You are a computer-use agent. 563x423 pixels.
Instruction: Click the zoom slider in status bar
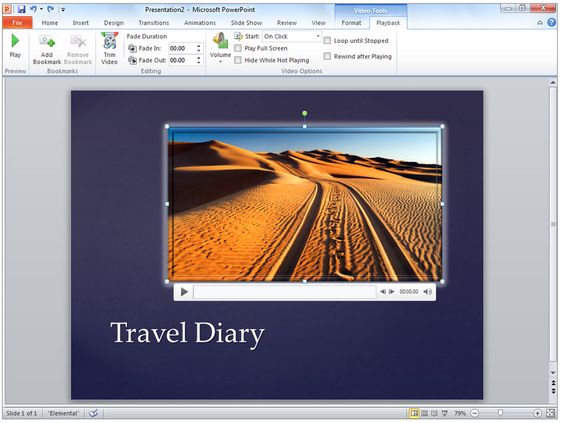(500, 413)
